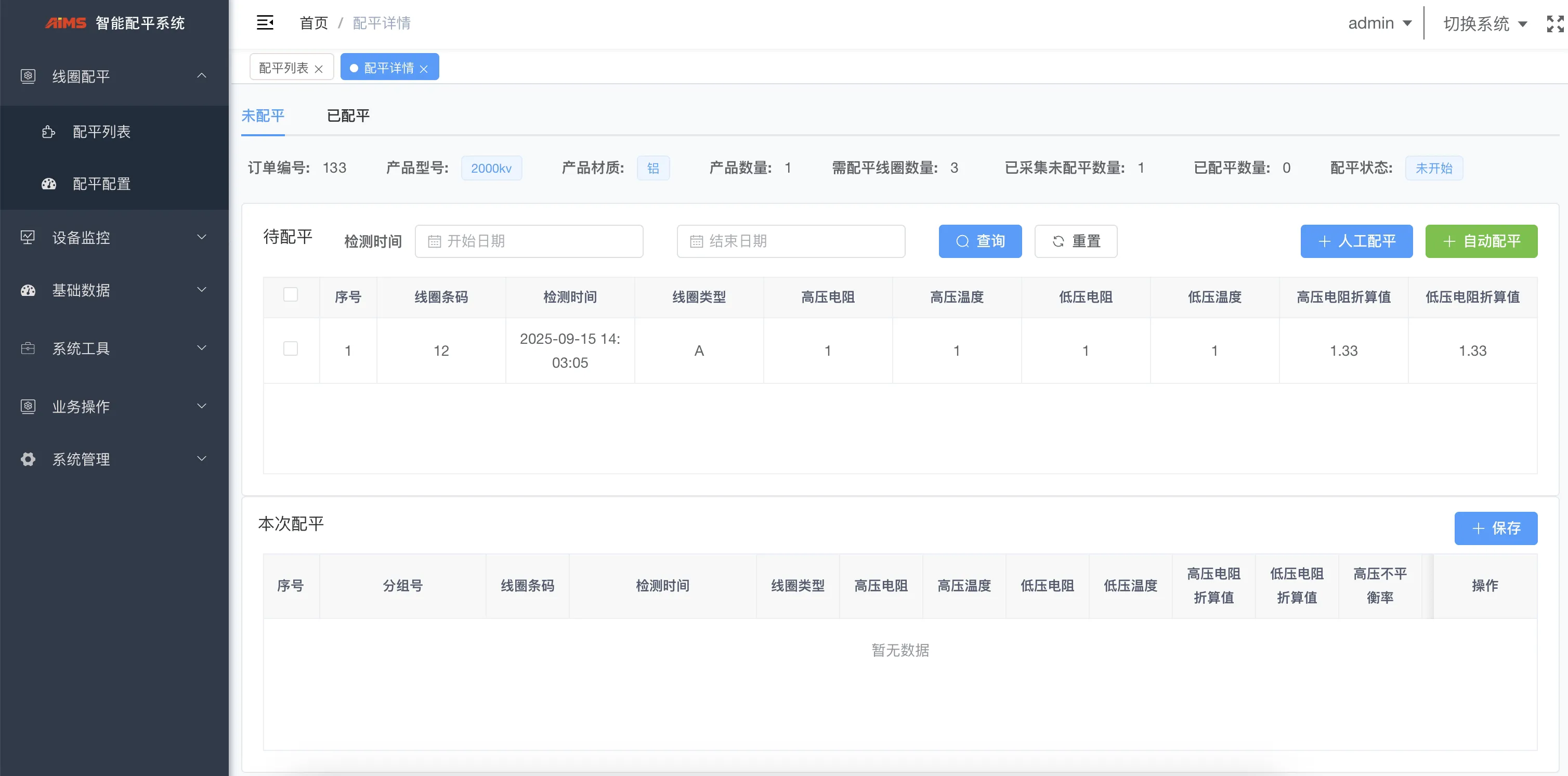
Task: Toggle the select-all checkbox in table header
Action: pyautogui.click(x=290, y=295)
